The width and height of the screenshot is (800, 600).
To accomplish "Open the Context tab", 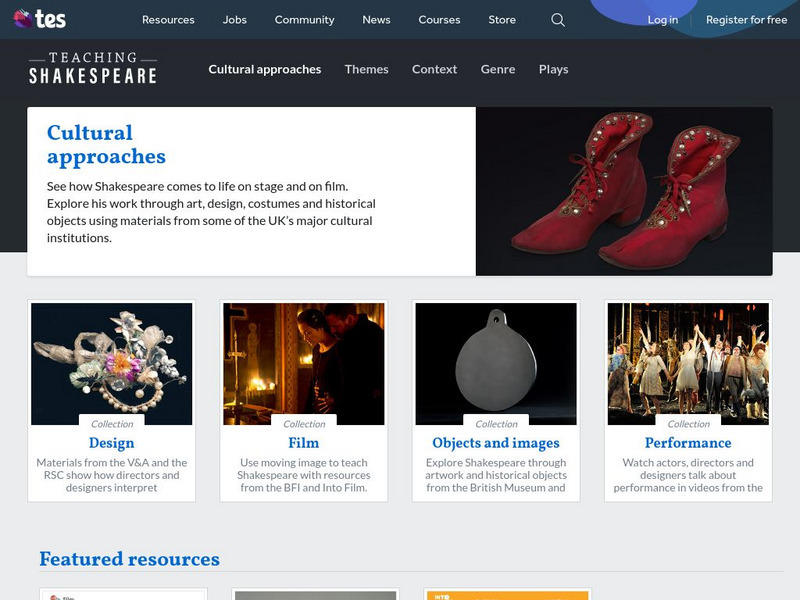I will (434, 69).
